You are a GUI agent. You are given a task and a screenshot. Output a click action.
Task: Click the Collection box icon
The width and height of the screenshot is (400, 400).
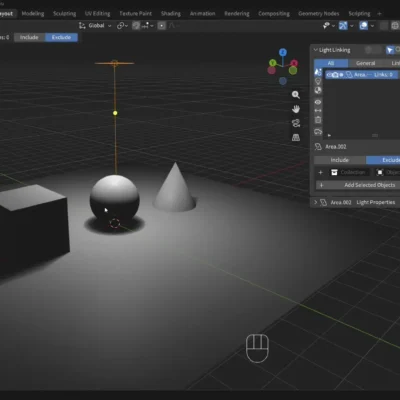pyautogui.click(x=334, y=172)
